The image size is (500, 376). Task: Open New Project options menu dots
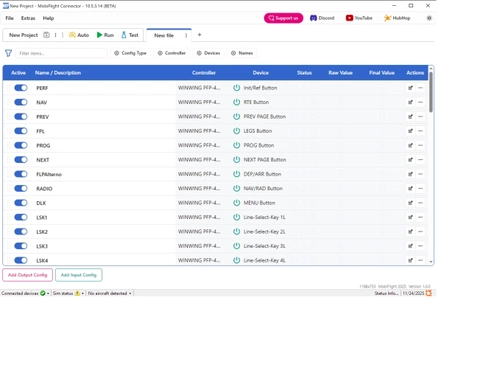(x=56, y=35)
